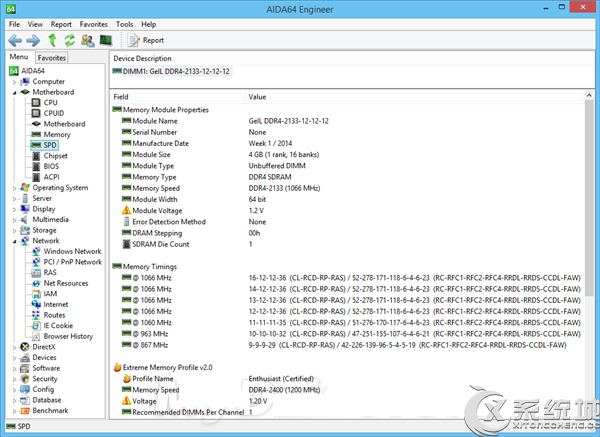Expand the Computer tree node

coord(15,82)
